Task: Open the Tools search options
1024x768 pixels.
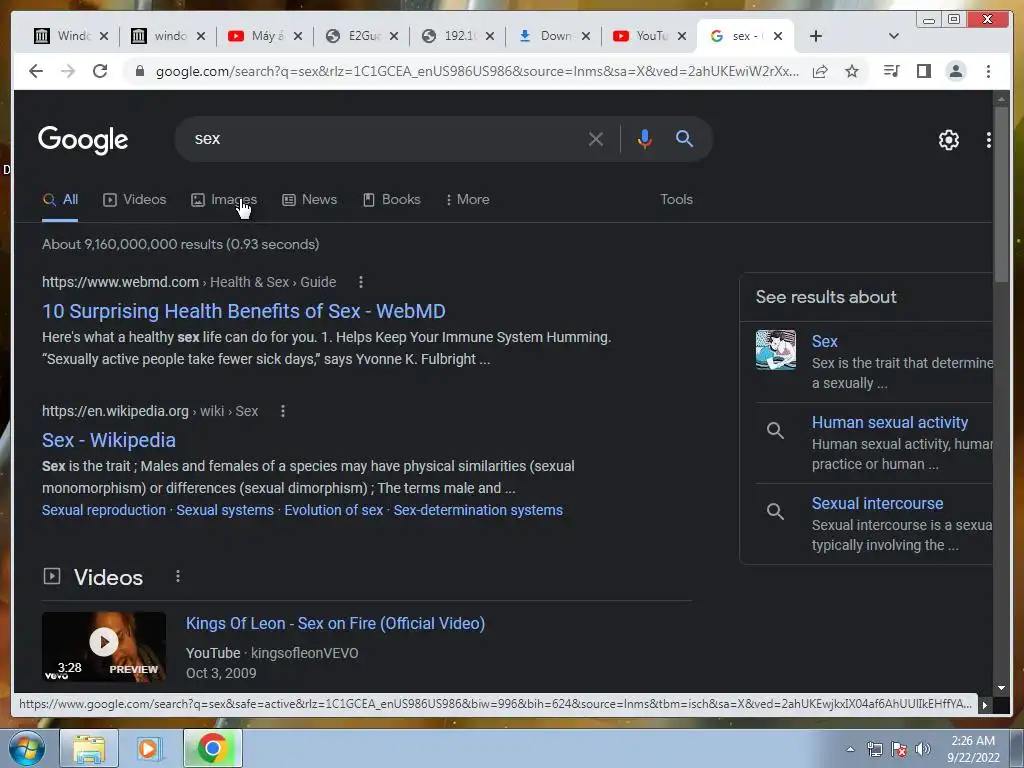Action: 676,200
